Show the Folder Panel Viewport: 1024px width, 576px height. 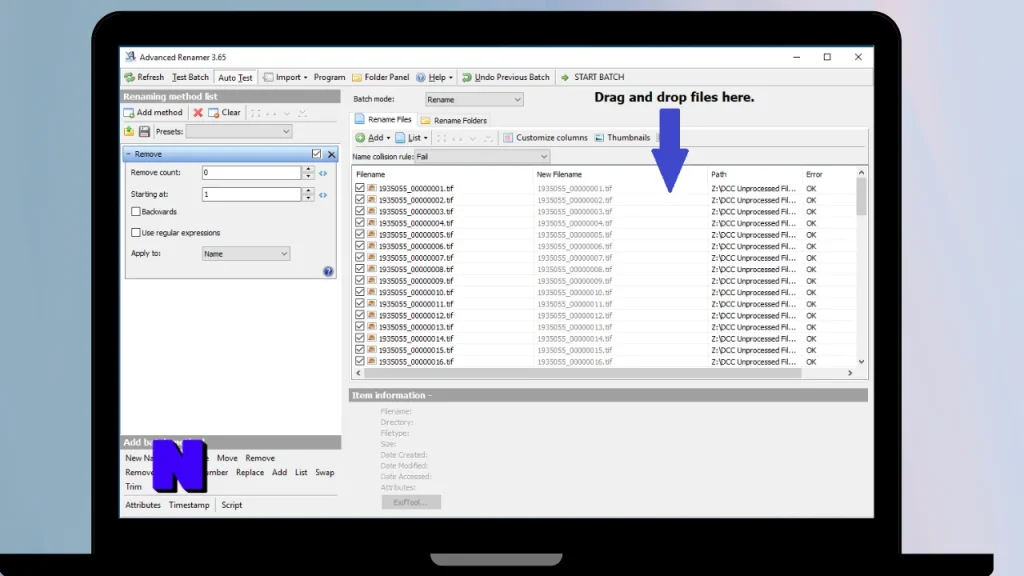tap(381, 77)
